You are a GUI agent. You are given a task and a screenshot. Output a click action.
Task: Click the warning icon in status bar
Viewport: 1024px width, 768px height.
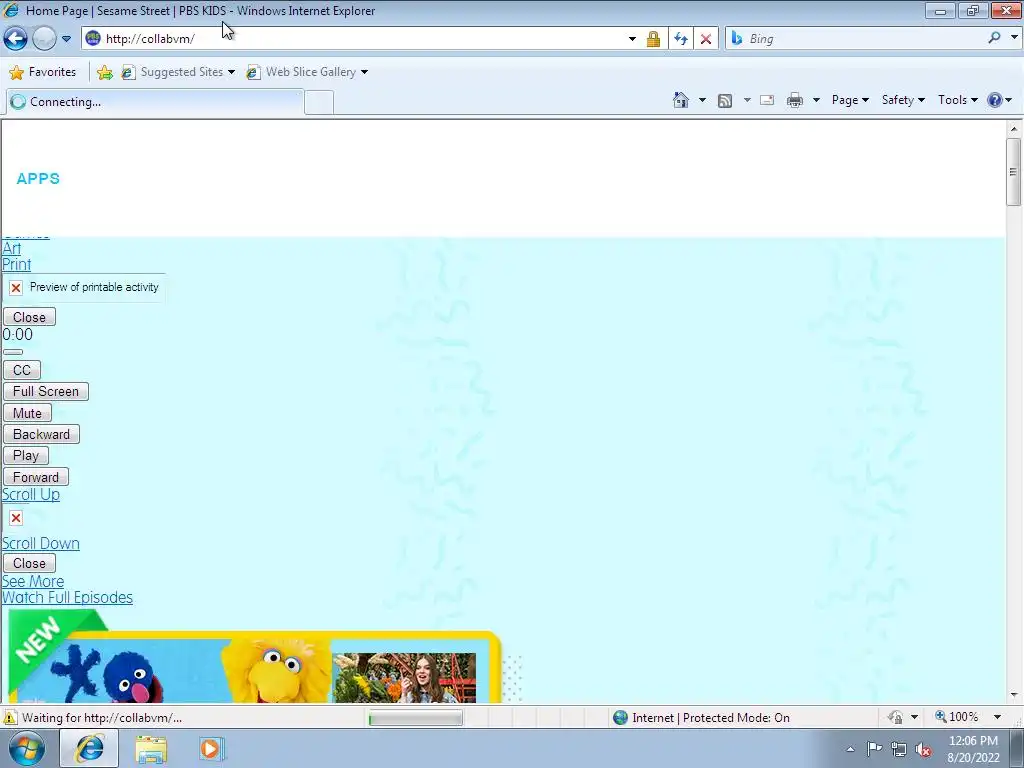(10, 717)
